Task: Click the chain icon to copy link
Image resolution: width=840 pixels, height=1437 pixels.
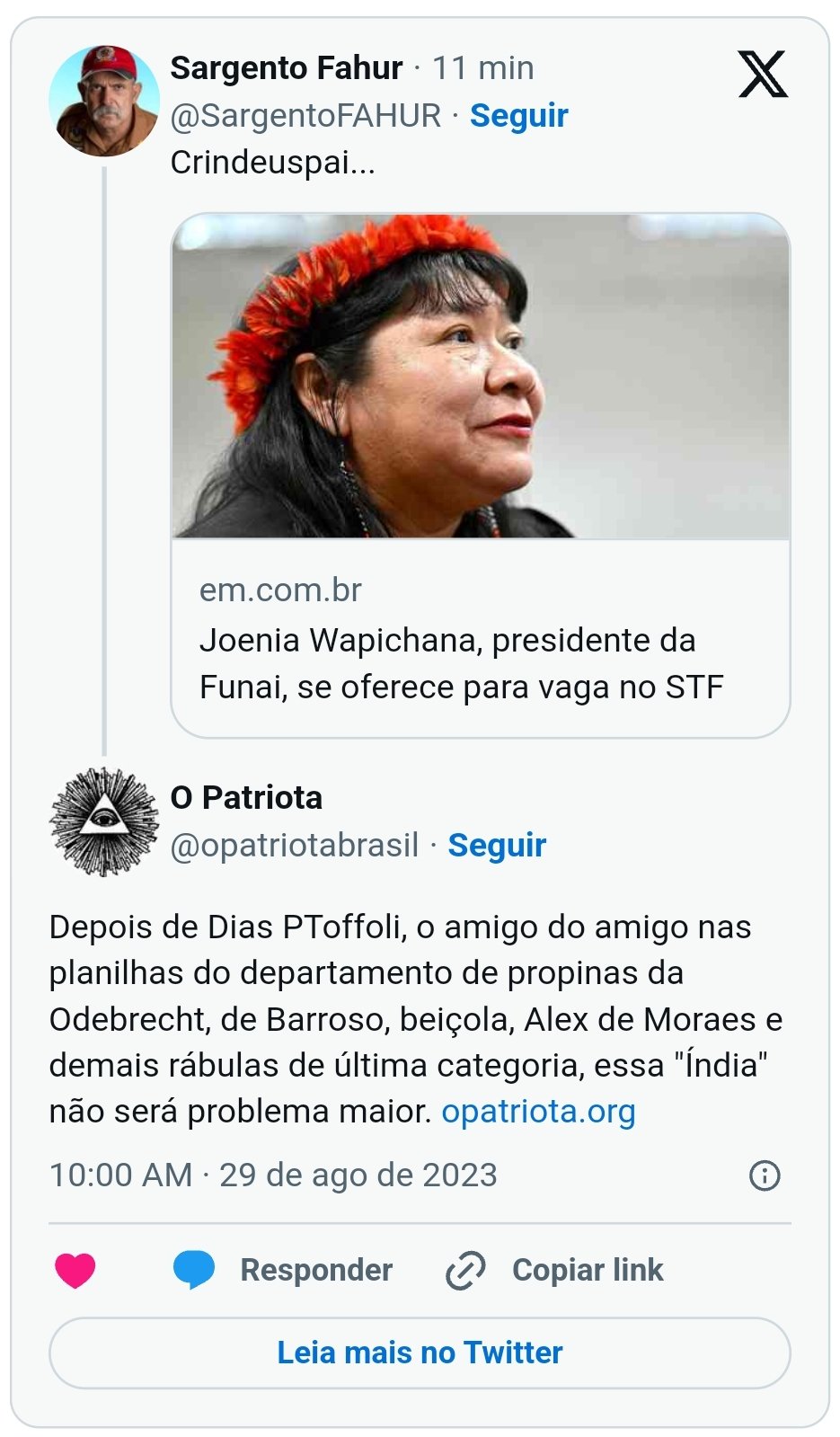Action: point(465,1270)
